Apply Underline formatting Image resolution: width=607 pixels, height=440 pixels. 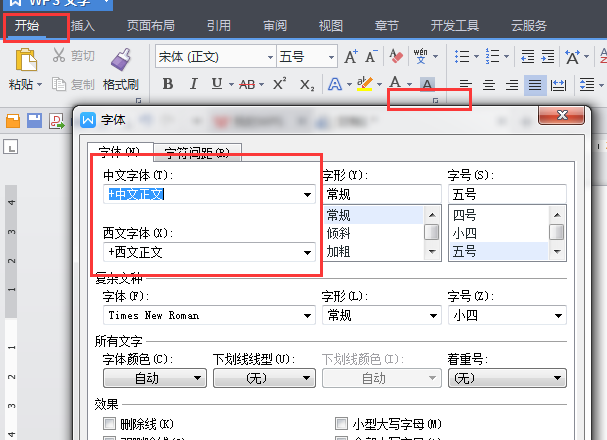pyautogui.click(x=217, y=84)
